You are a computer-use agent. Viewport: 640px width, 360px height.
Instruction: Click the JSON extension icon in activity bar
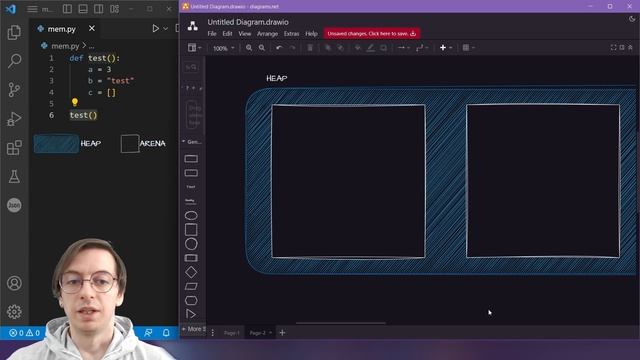(14, 205)
